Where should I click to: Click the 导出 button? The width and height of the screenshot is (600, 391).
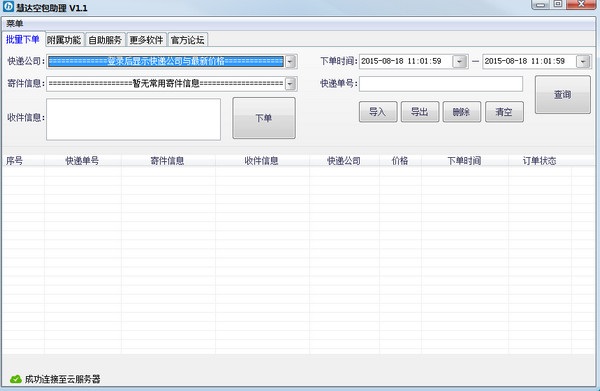pyautogui.click(x=420, y=112)
